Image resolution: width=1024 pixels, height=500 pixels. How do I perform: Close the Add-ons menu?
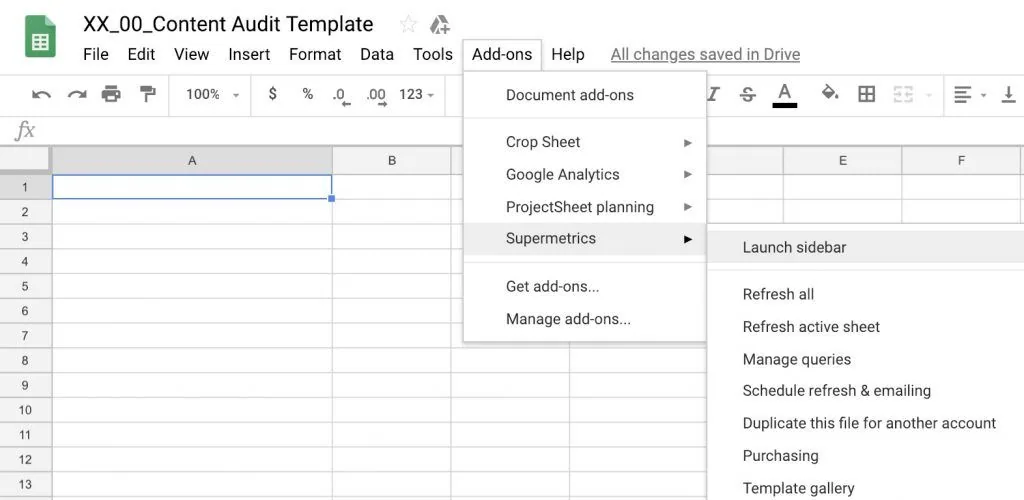502,54
